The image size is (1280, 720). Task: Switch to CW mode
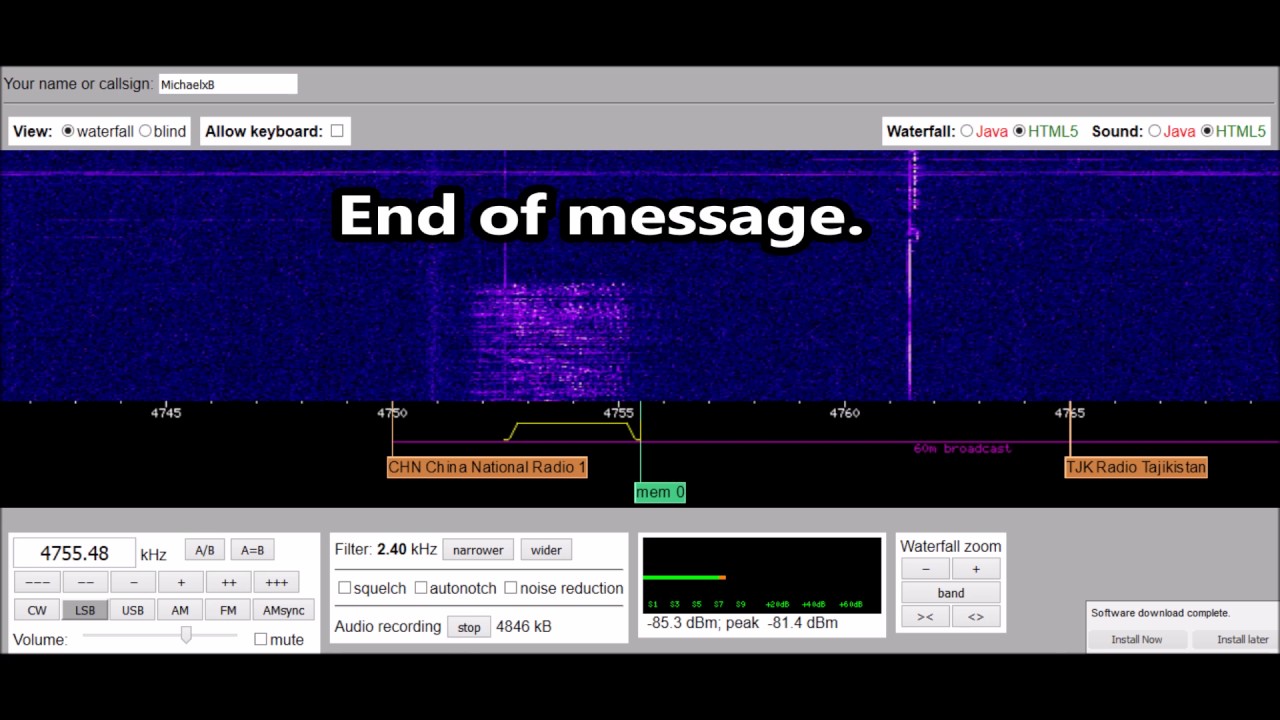[x=37, y=610]
